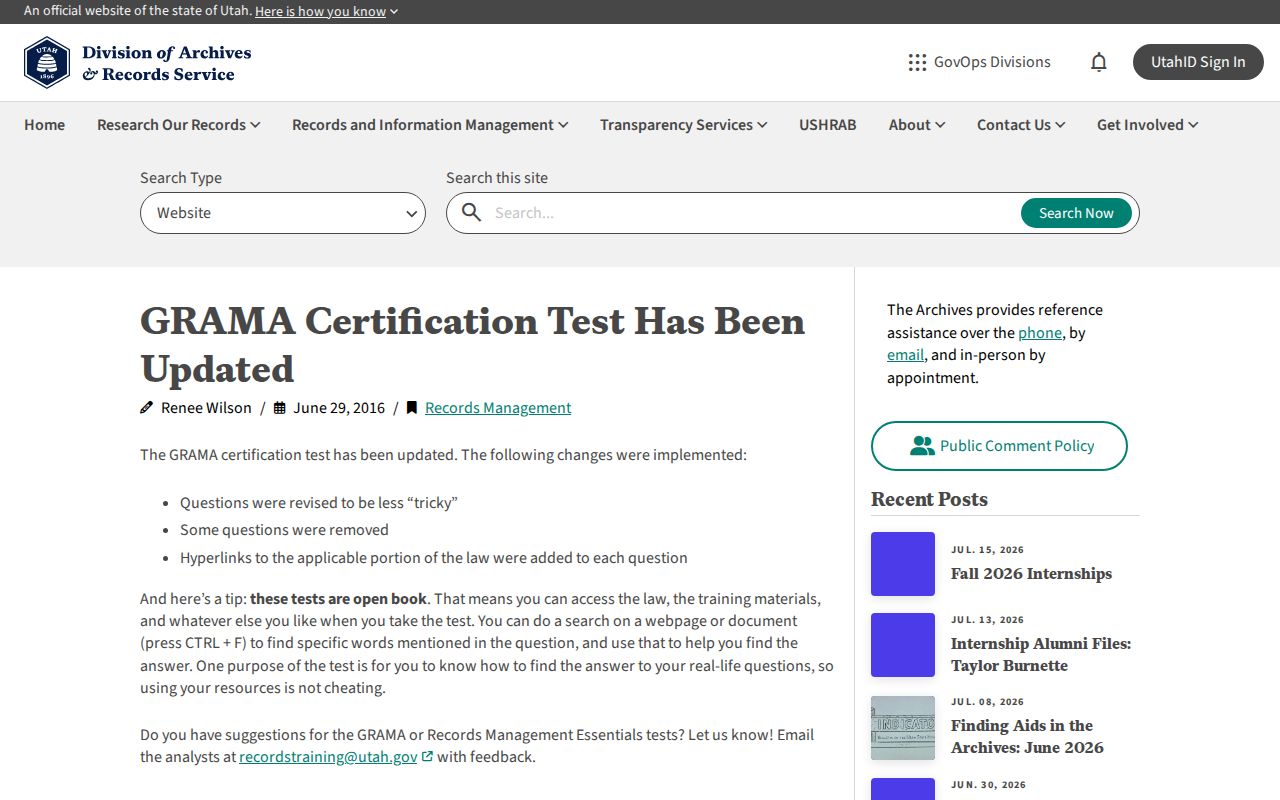Click the phone link in sidebar
Viewport: 1280px width, 800px height.
click(x=1040, y=333)
